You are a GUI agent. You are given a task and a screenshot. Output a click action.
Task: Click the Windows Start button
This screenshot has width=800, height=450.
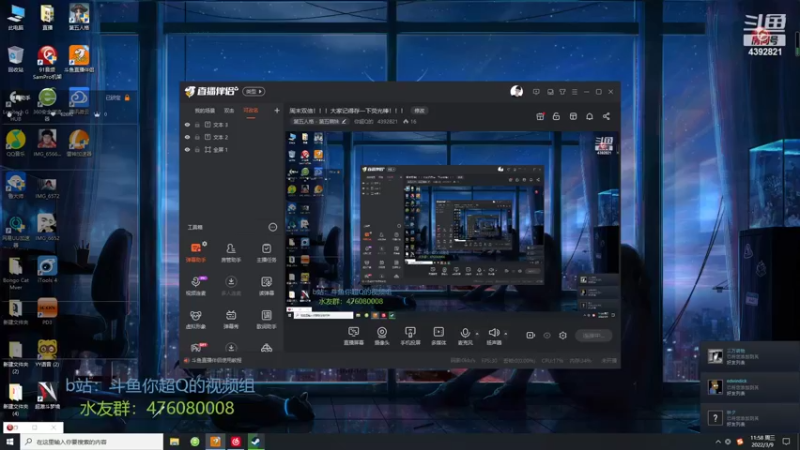tap(10, 441)
